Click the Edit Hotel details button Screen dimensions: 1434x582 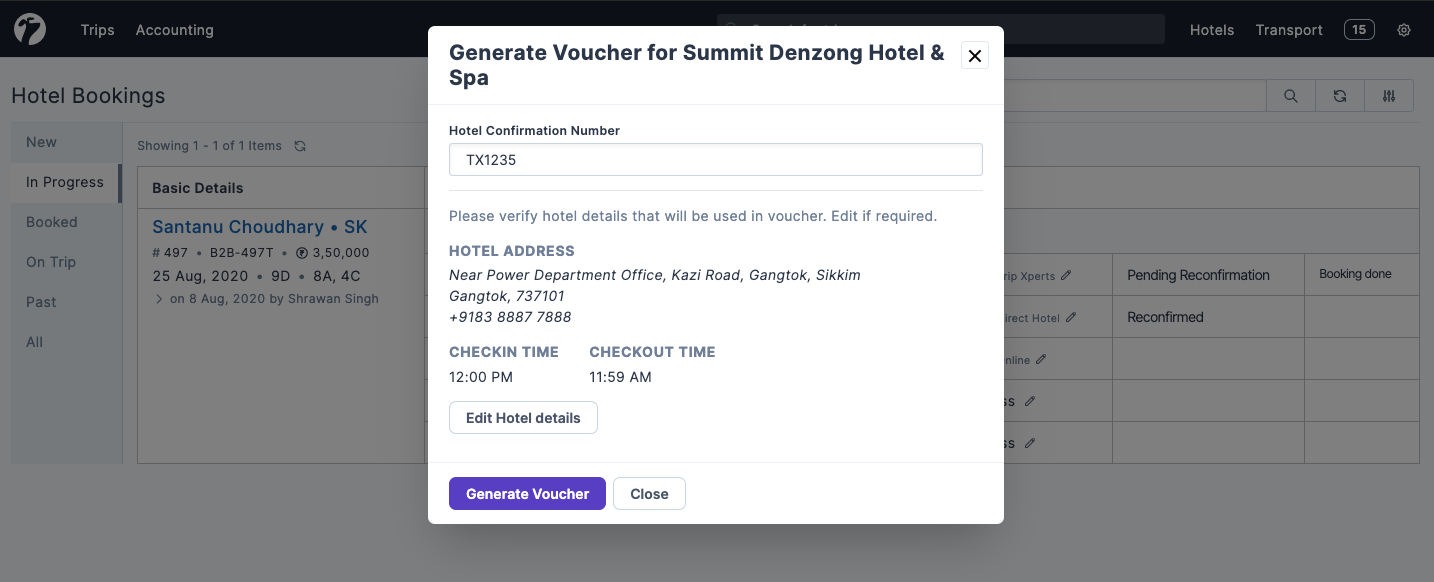click(x=523, y=417)
